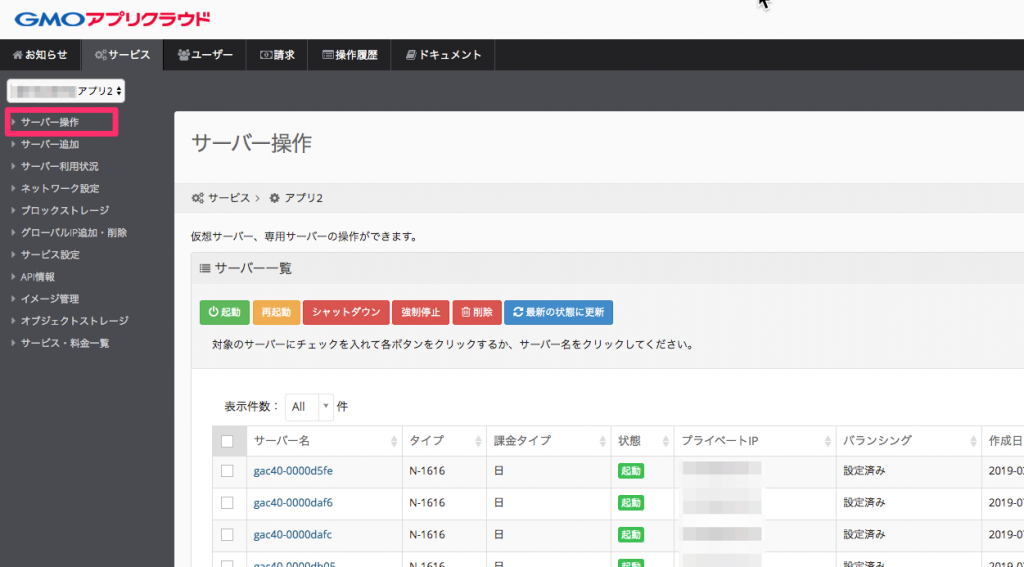
Task: Open サーバー利用状況 in the sidebar
Action: click(59, 167)
